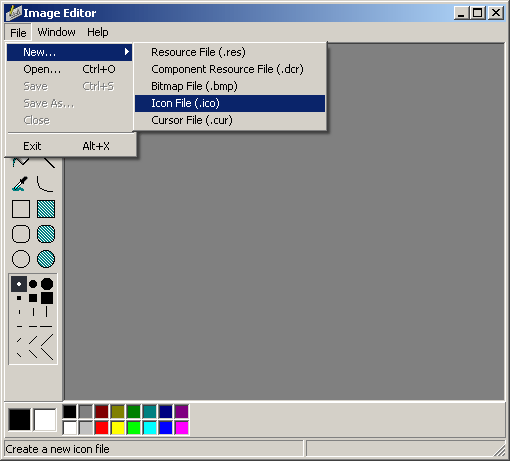Viewport: 510px width, 461px height.
Task: Pick the light silver palette swatch
Action: tap(86, 428)
